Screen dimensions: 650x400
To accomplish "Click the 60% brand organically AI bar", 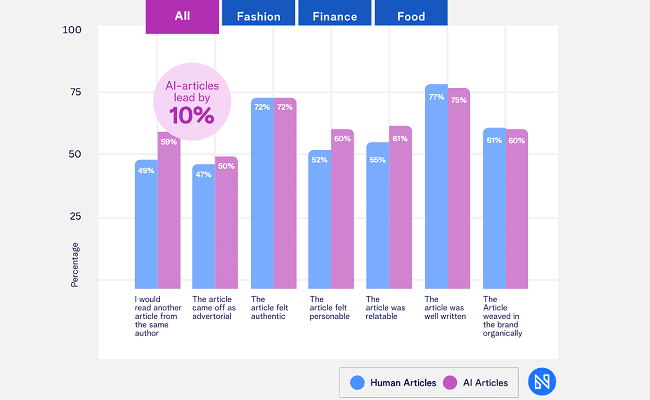I will 516,209.
